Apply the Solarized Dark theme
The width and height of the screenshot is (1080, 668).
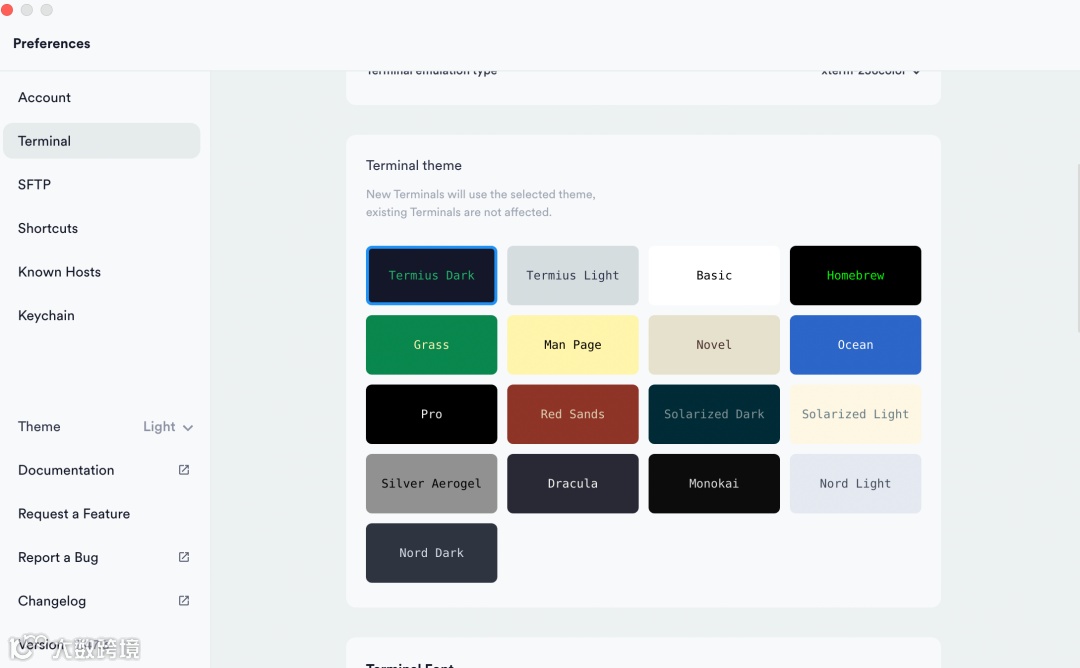pos(714,415)
